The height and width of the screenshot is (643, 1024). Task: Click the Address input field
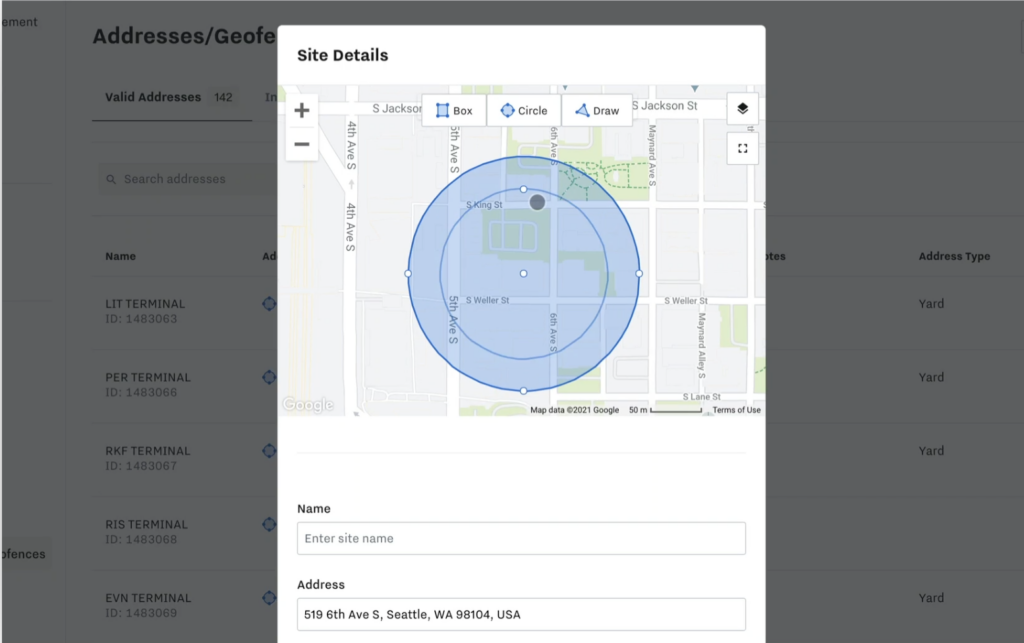pos(521,614)
